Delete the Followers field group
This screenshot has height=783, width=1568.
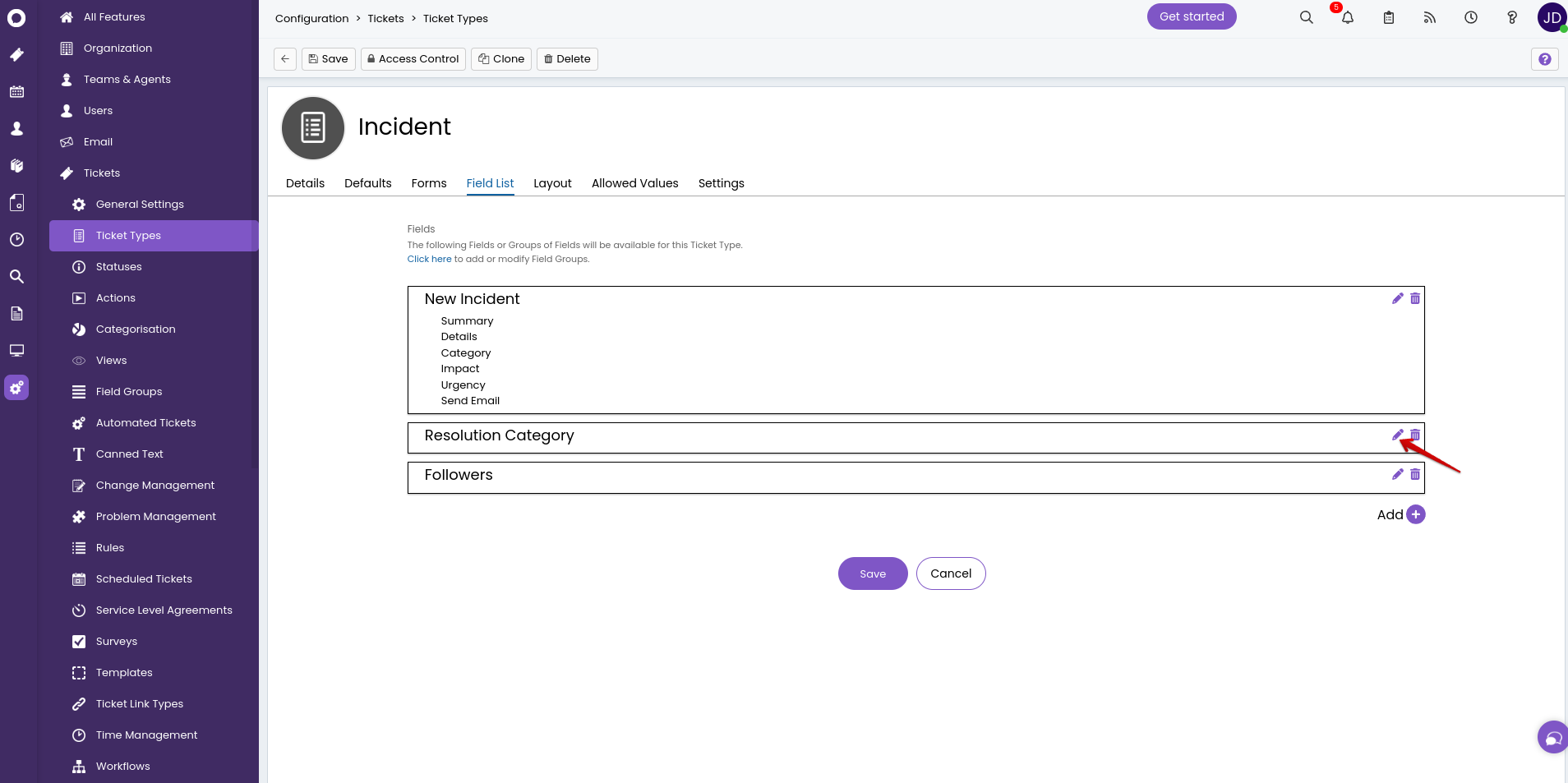[x=1415, y=475]
